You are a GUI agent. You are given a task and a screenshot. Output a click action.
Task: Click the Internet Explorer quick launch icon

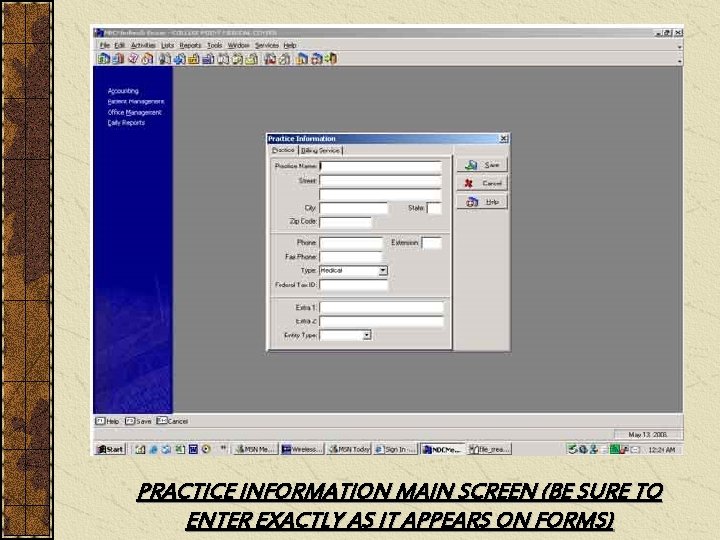pyautogui.click(x=153, y=449)
